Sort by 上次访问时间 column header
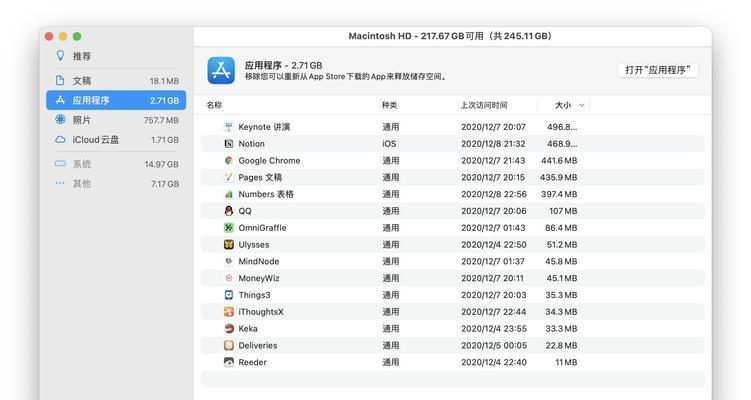The image size is (751, 400). [x=484, y=105]
